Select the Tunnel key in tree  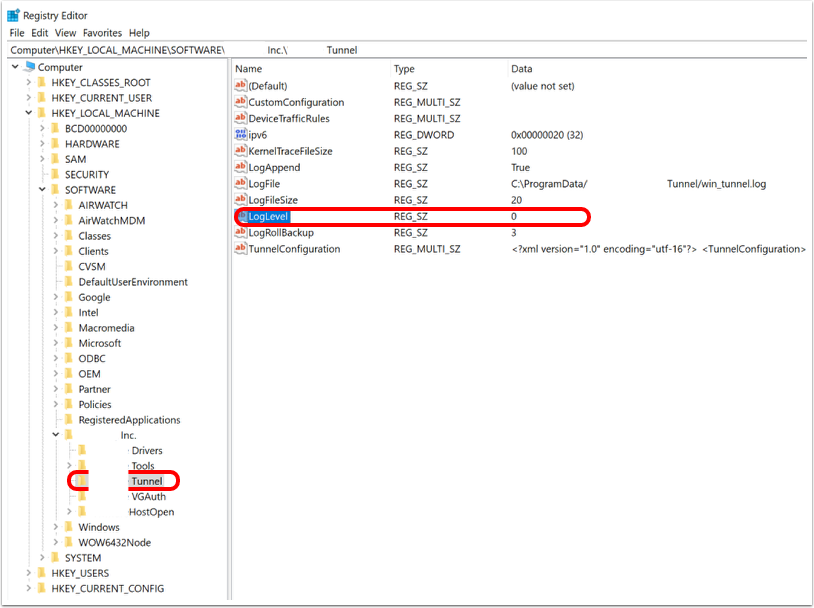(146, 481)
